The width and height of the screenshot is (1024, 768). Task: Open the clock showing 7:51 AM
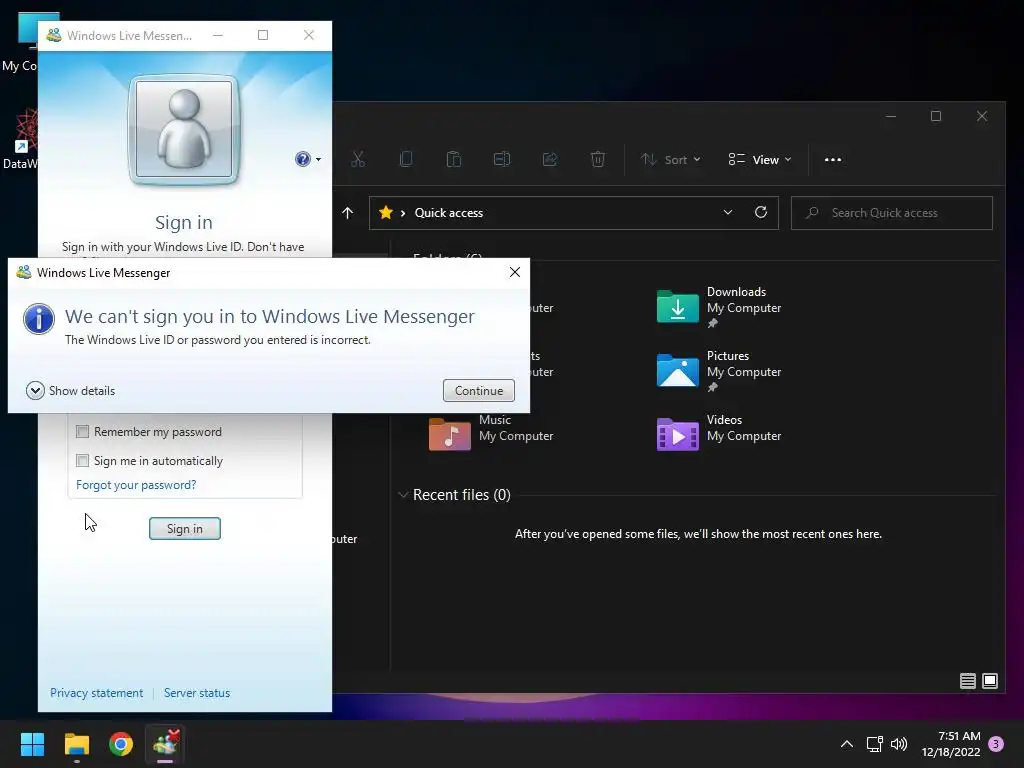(951, 744)
